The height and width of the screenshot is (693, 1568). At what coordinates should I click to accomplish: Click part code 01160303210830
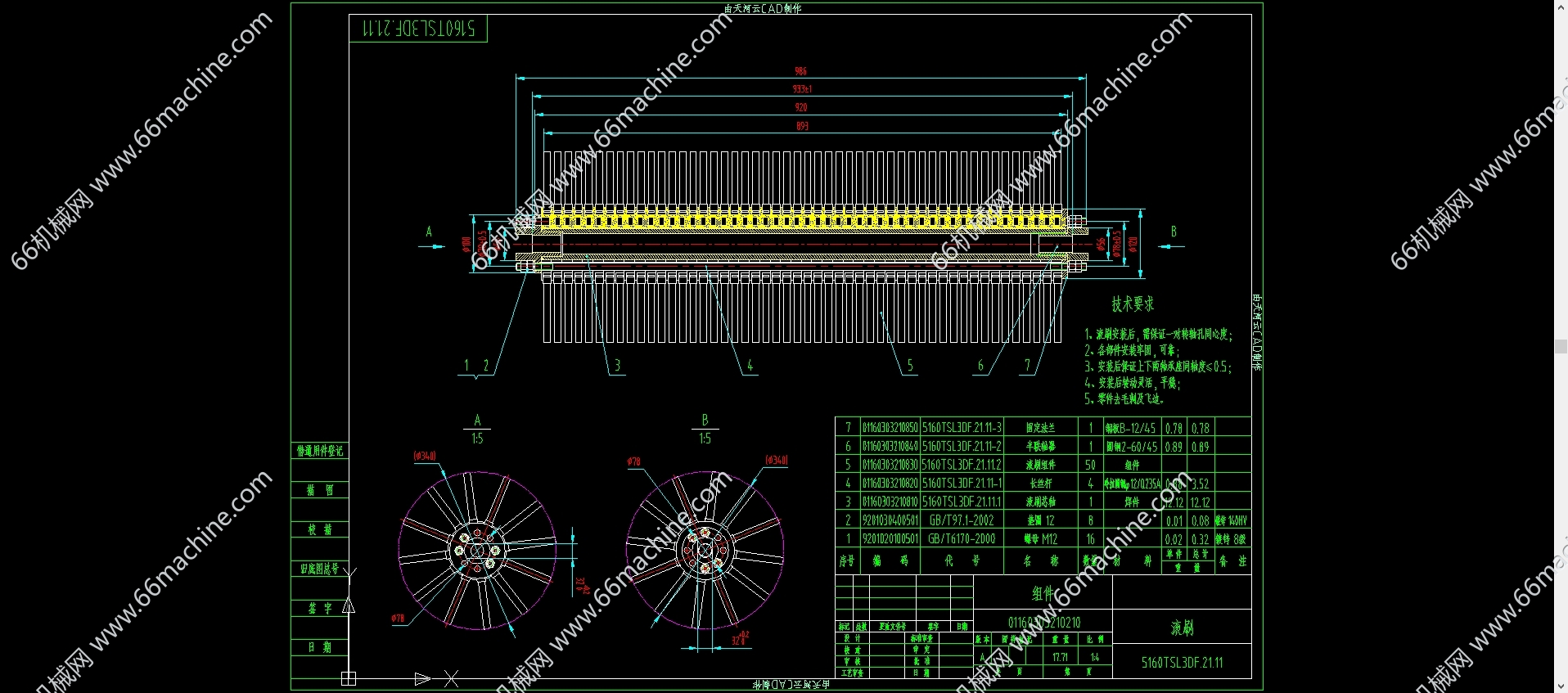tap(890, 465)
